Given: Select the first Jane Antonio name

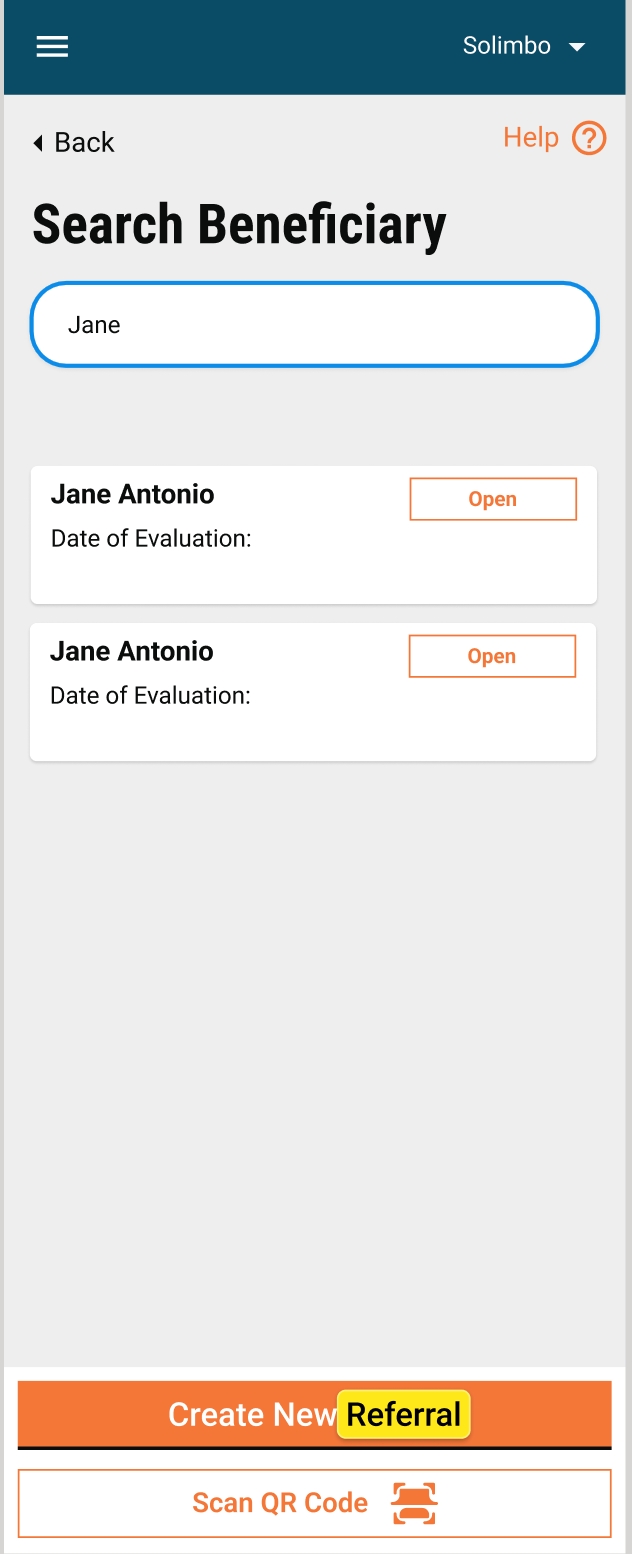Looking at the screenshot, I should coord(132,494).
